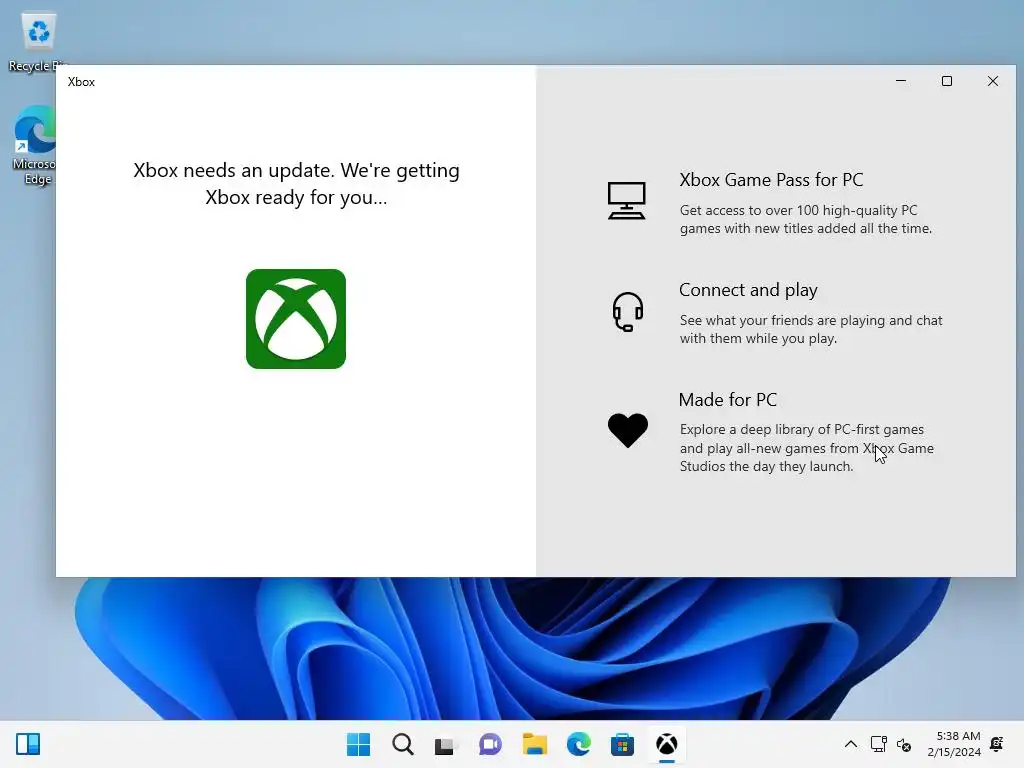
Task: Click the network status tray icon
Action: click(x=878, y=744)
